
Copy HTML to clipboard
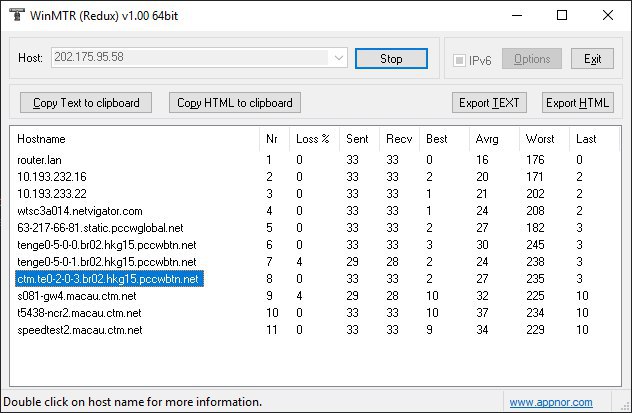click(235, 103)
